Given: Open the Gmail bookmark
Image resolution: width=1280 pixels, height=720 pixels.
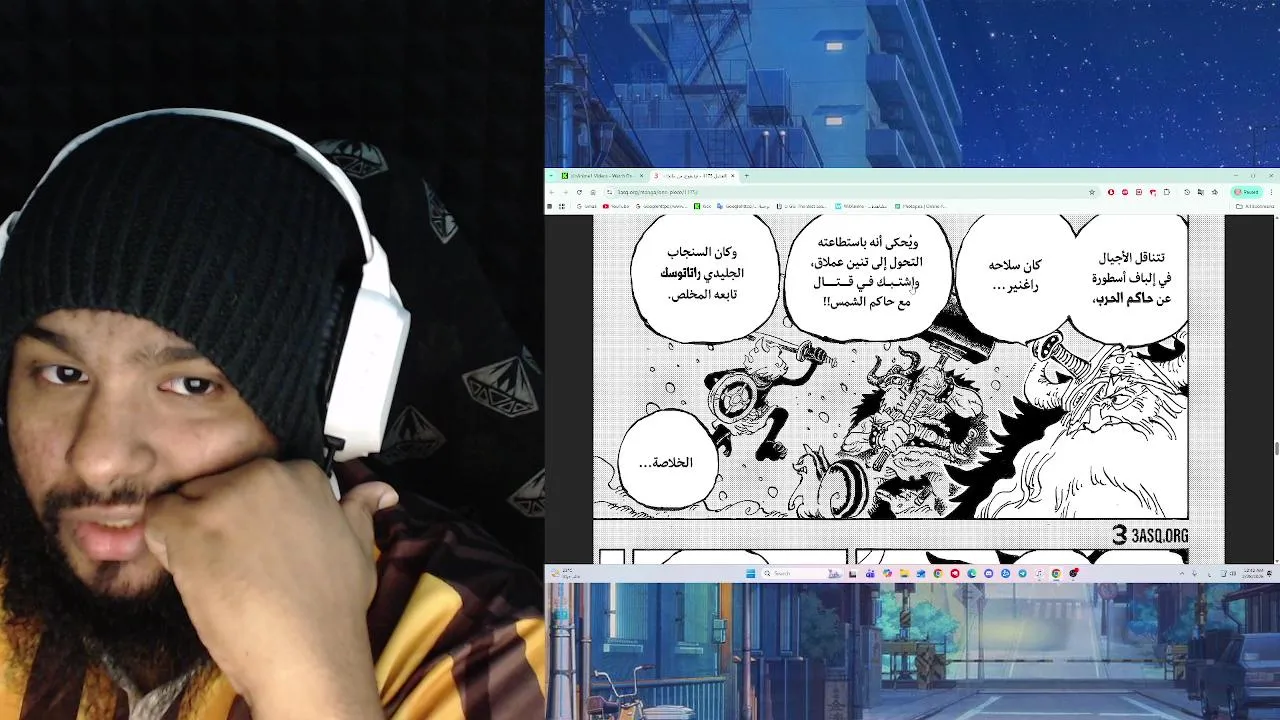Looking at the screenshot, I should pos(586,206).
